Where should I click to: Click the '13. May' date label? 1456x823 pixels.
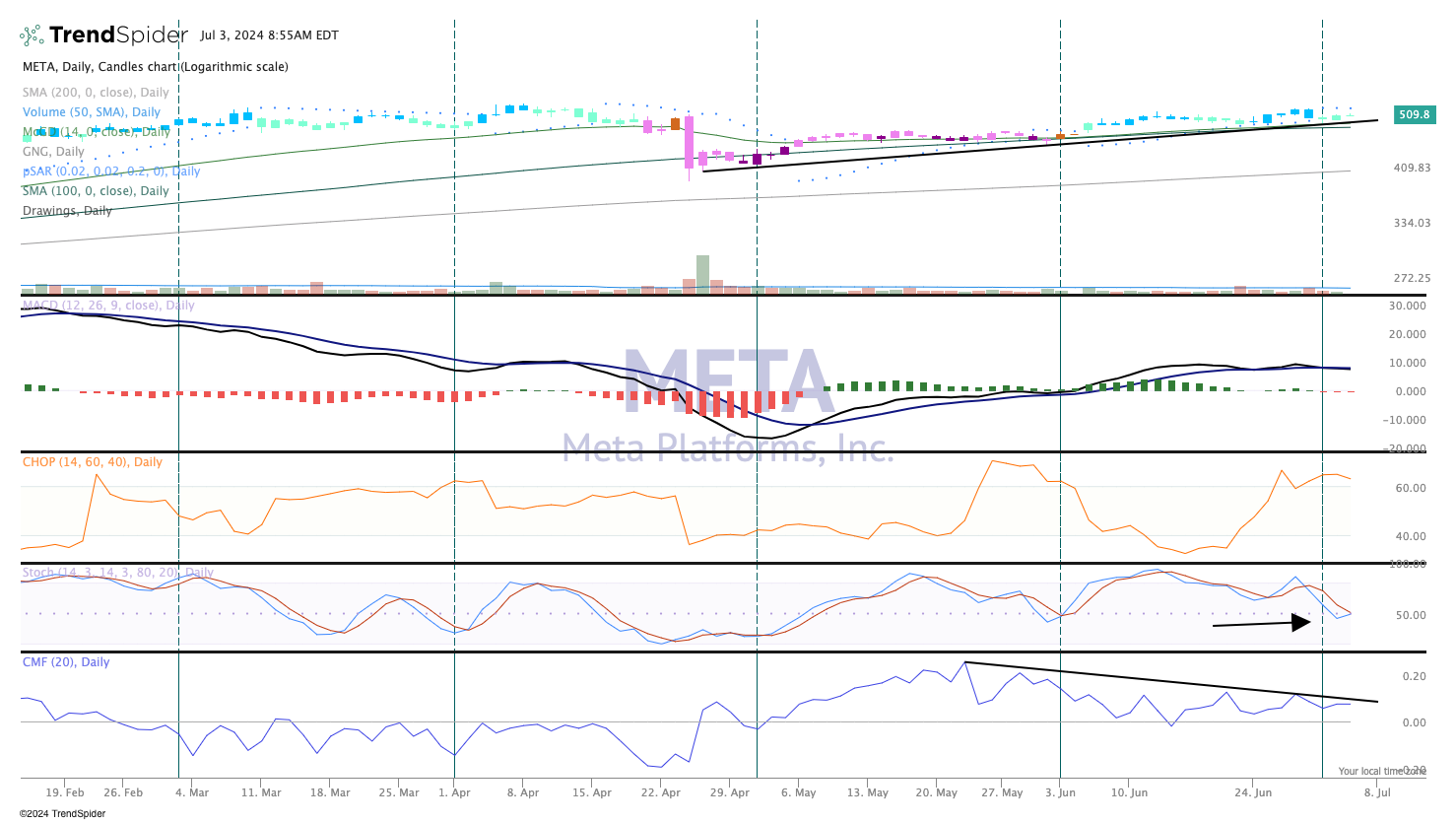[868, 792]
